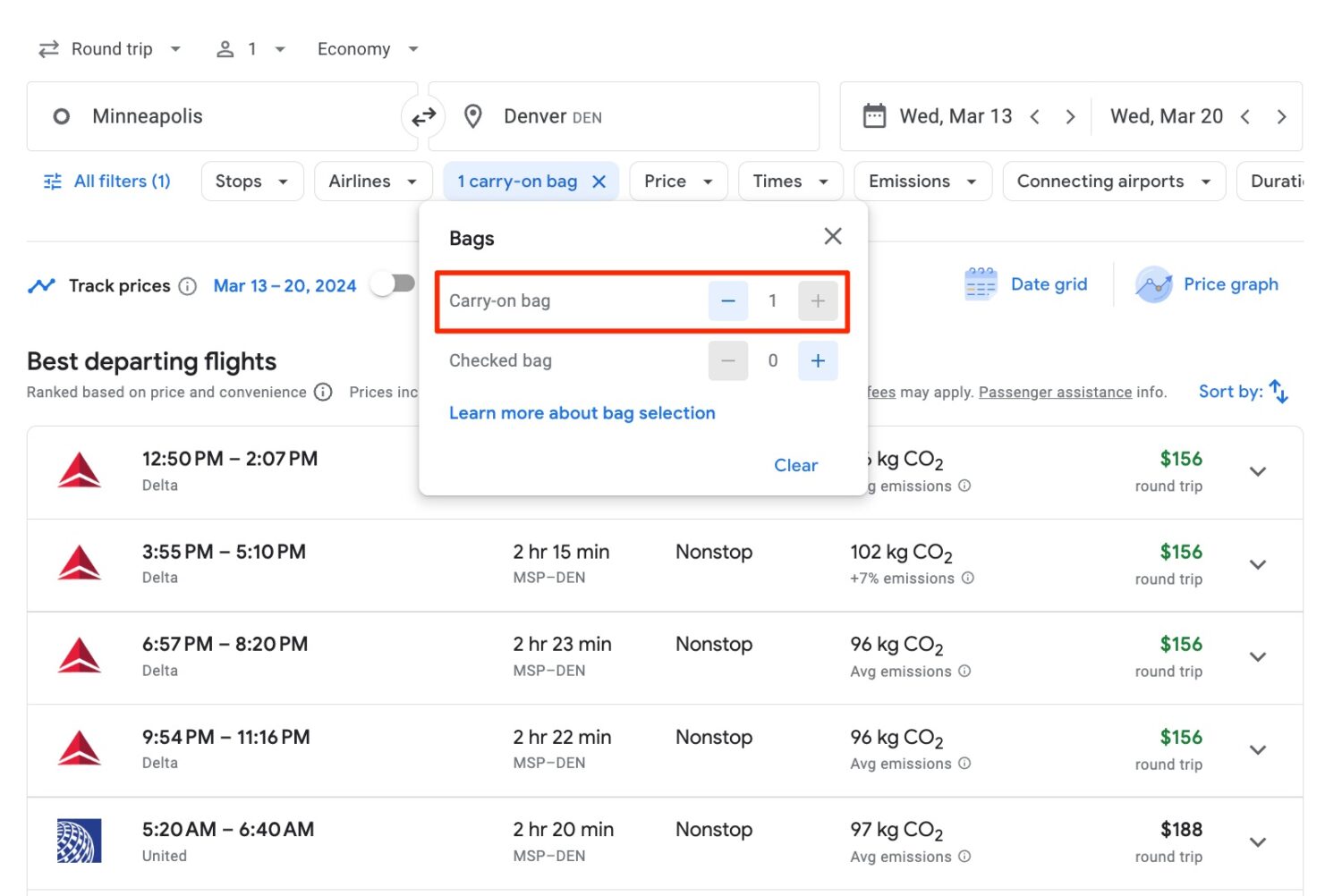Expand details for the 5:20 AM United flight
This screenshot has width=1342, height=896.
click(1258, 841)
